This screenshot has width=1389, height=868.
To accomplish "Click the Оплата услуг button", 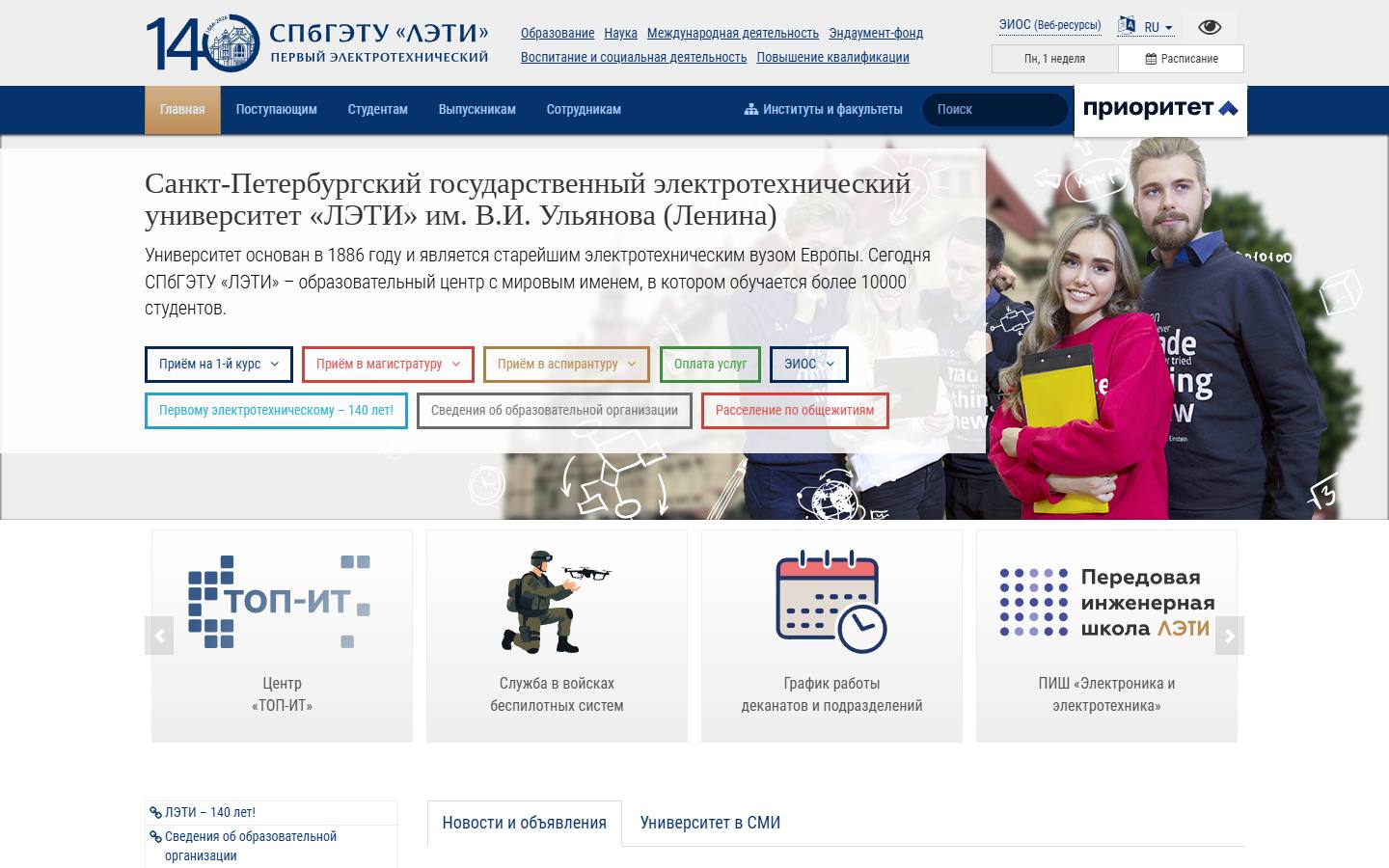I will (x=711, y=365).
